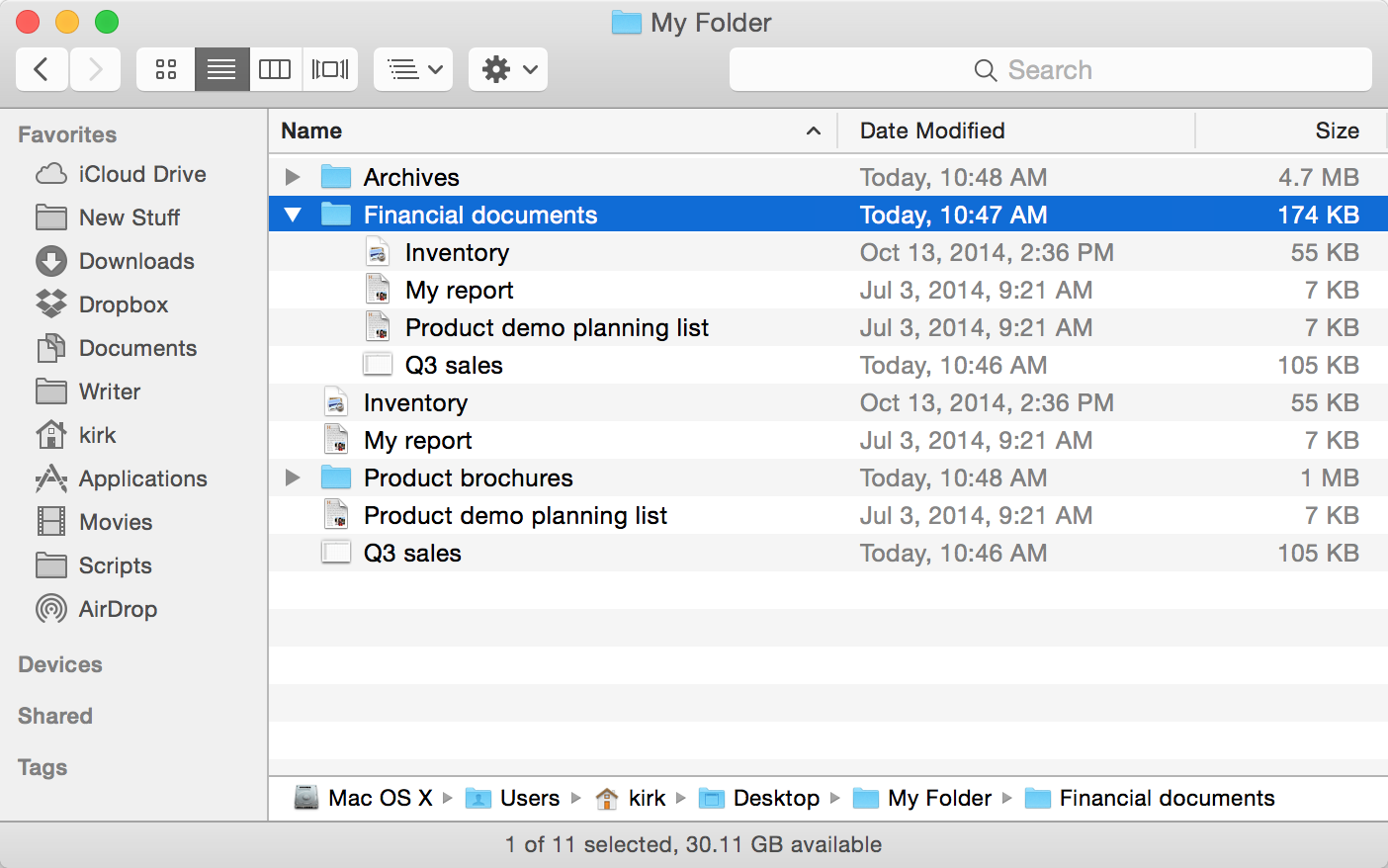Select My report inside Financial documents
The height and width of the screenshot is (868, 1388).
[x=827, y=290]
